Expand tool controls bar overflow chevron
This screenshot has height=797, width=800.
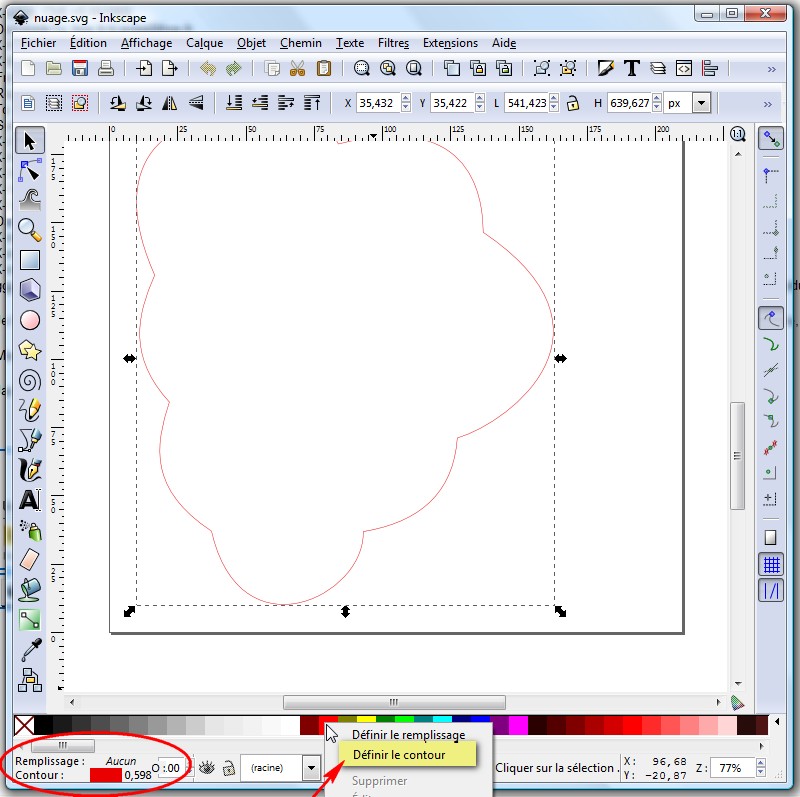click(x=767, y=105)
